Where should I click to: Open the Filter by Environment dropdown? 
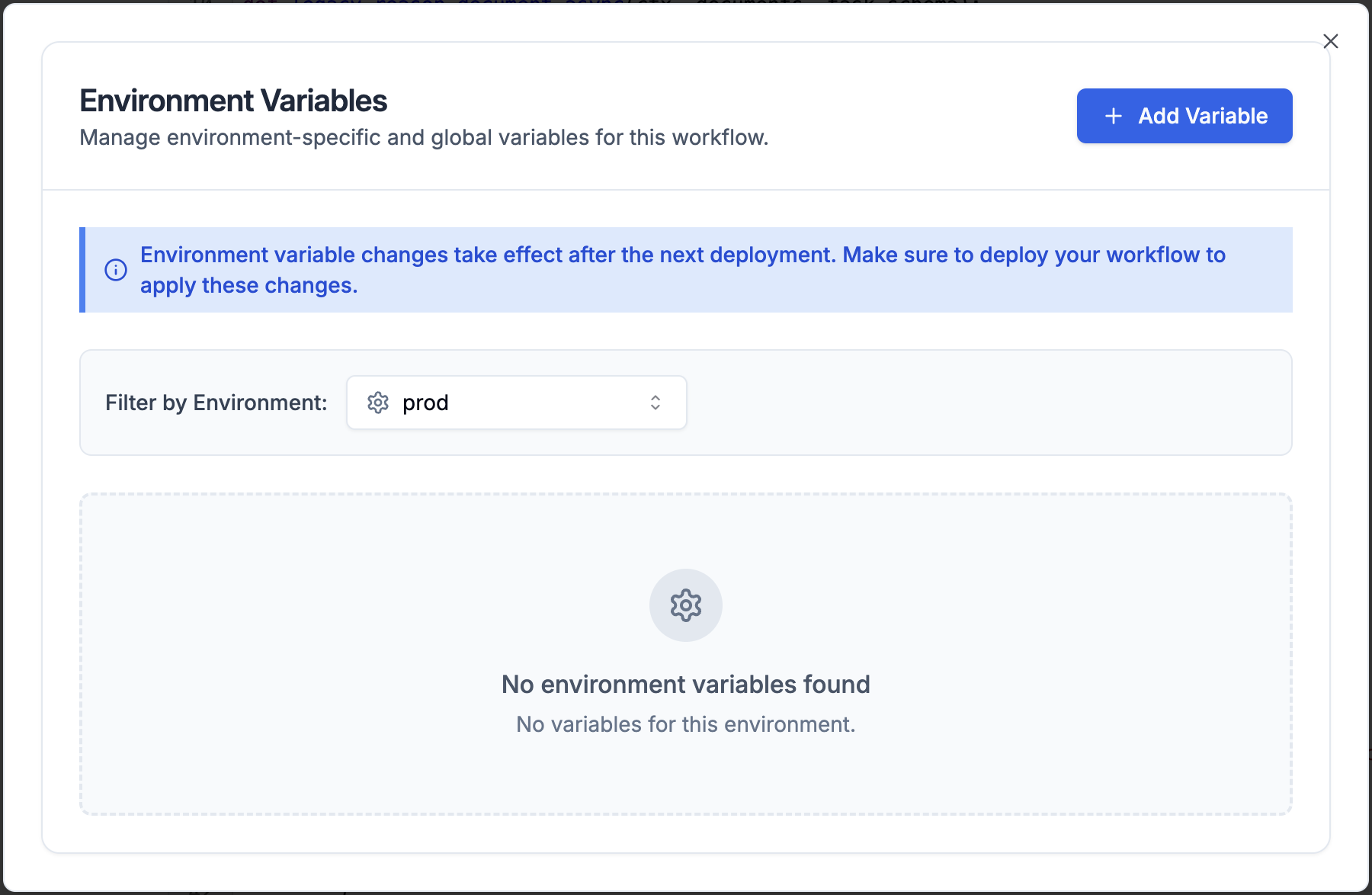coord(516,403)
